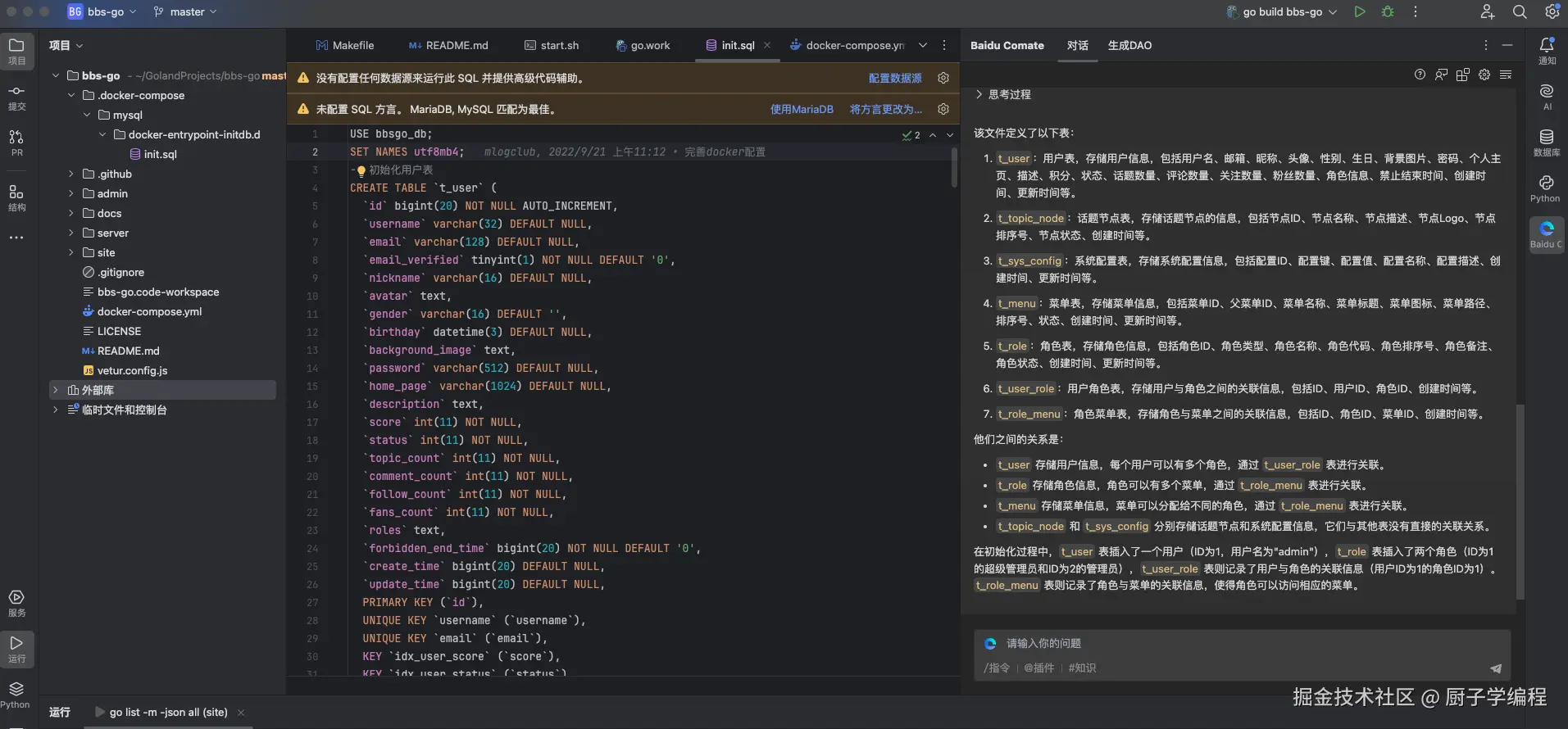This screenshot has width=1568, height=729.
Task: Close the go list run tab
Action: (x=241, y=713)
